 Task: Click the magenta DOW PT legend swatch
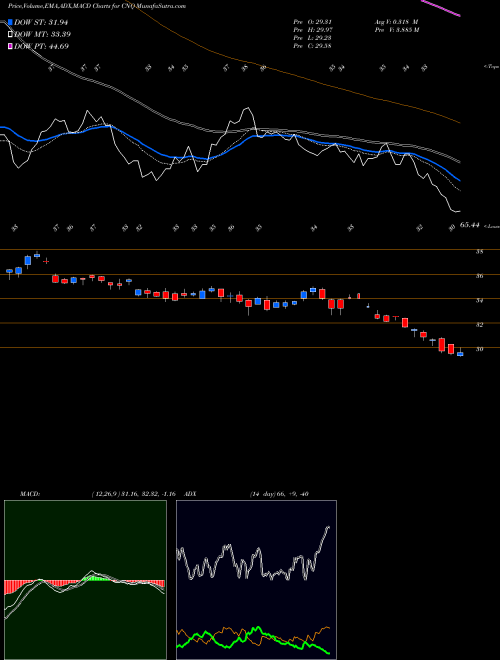click(10, 46)
